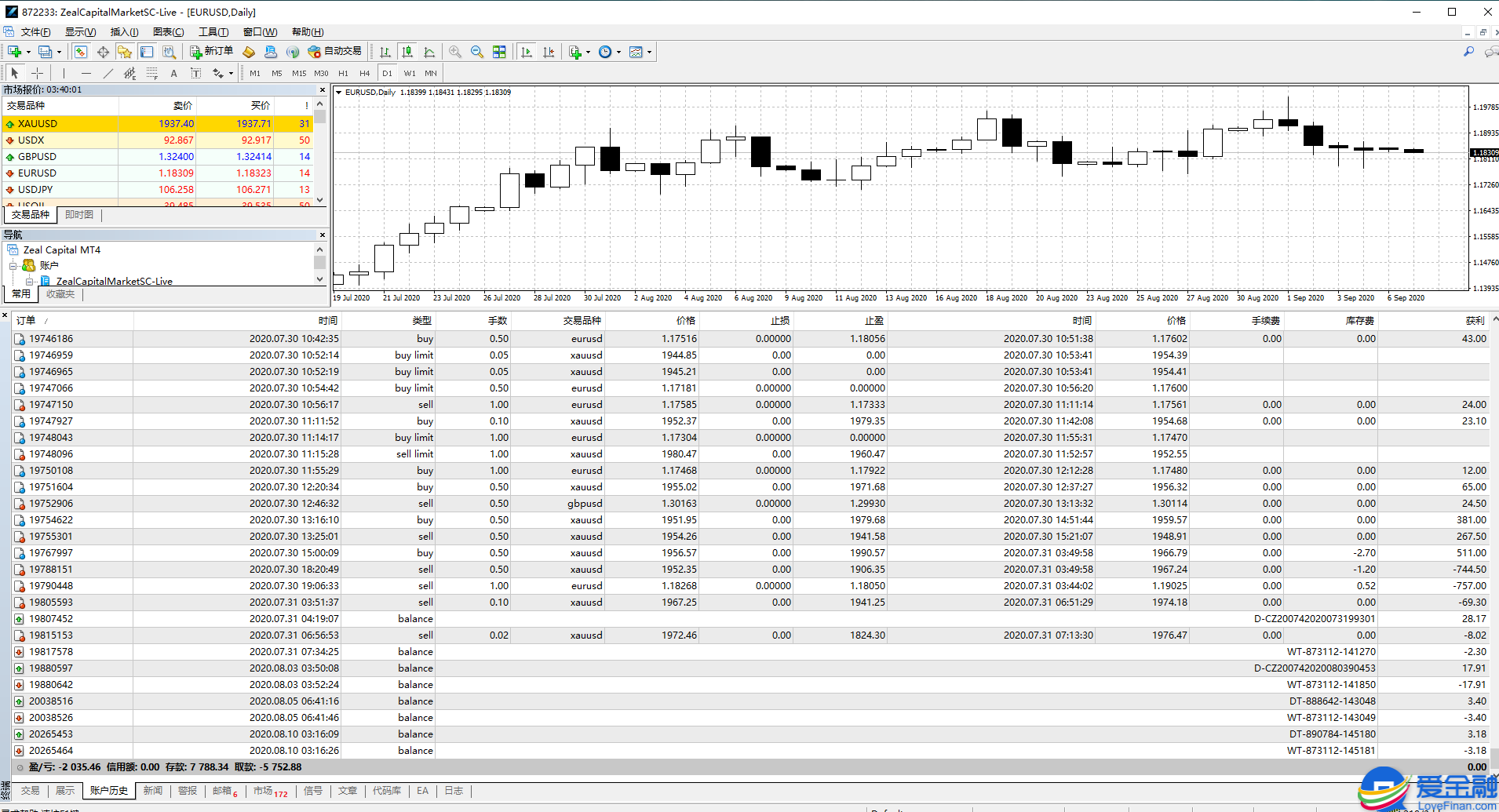Open the templates dropdown arrow

tap(649, 53)
